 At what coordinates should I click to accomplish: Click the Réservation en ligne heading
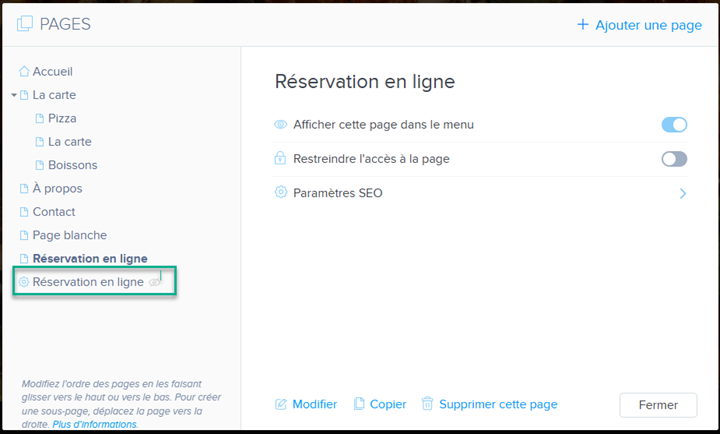point(365,82)
